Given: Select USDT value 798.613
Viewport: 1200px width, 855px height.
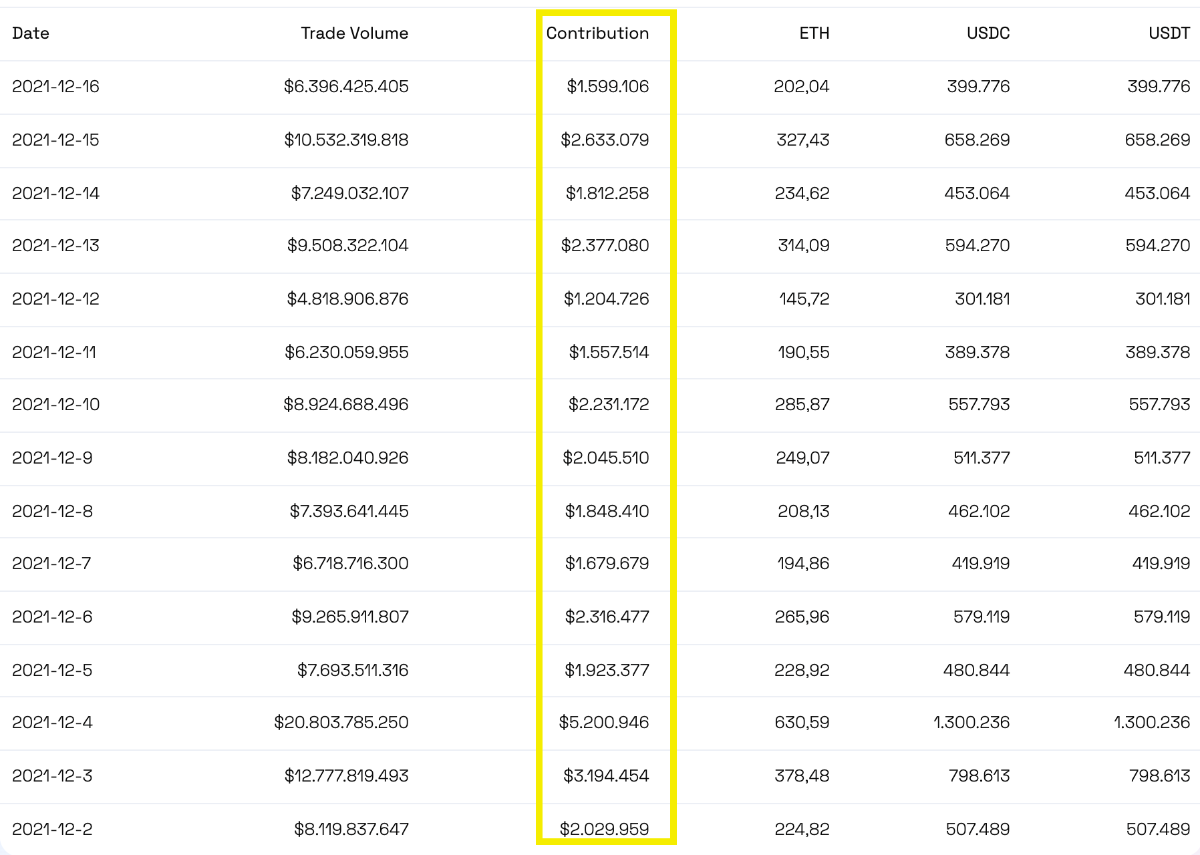Looking at the screenshot, I should 1158,775.
